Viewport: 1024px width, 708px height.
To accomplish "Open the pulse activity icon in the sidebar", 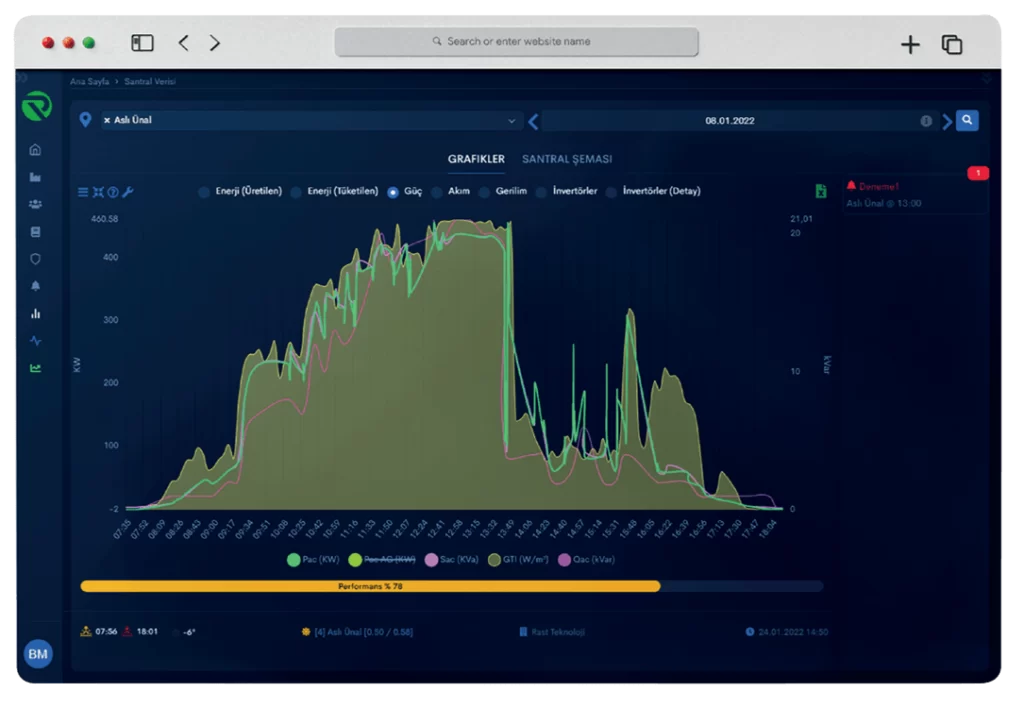I will tap(35, 341).
